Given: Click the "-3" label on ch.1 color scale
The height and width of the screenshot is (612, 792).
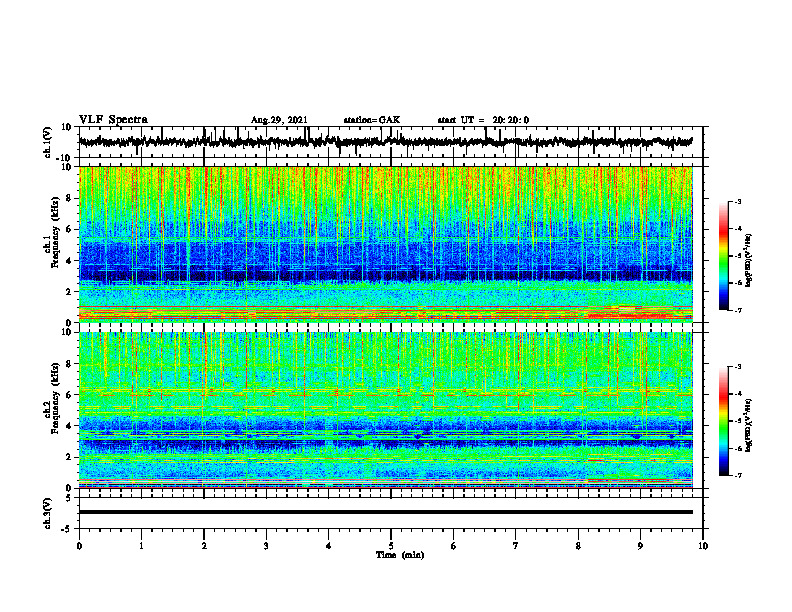Looking at the screenshot, I should tap(738, 201).
